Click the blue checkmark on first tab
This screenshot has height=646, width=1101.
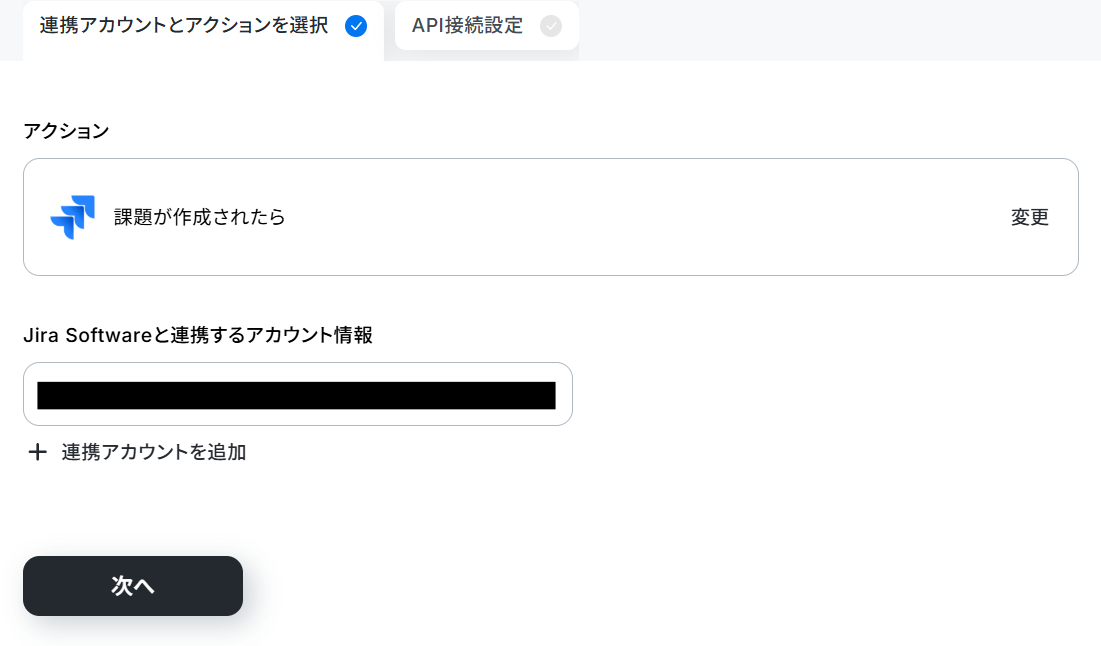356,26
